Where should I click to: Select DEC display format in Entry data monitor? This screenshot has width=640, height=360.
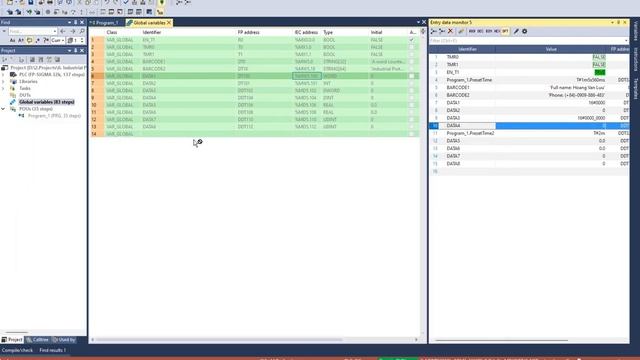click(x=480, y=31)
